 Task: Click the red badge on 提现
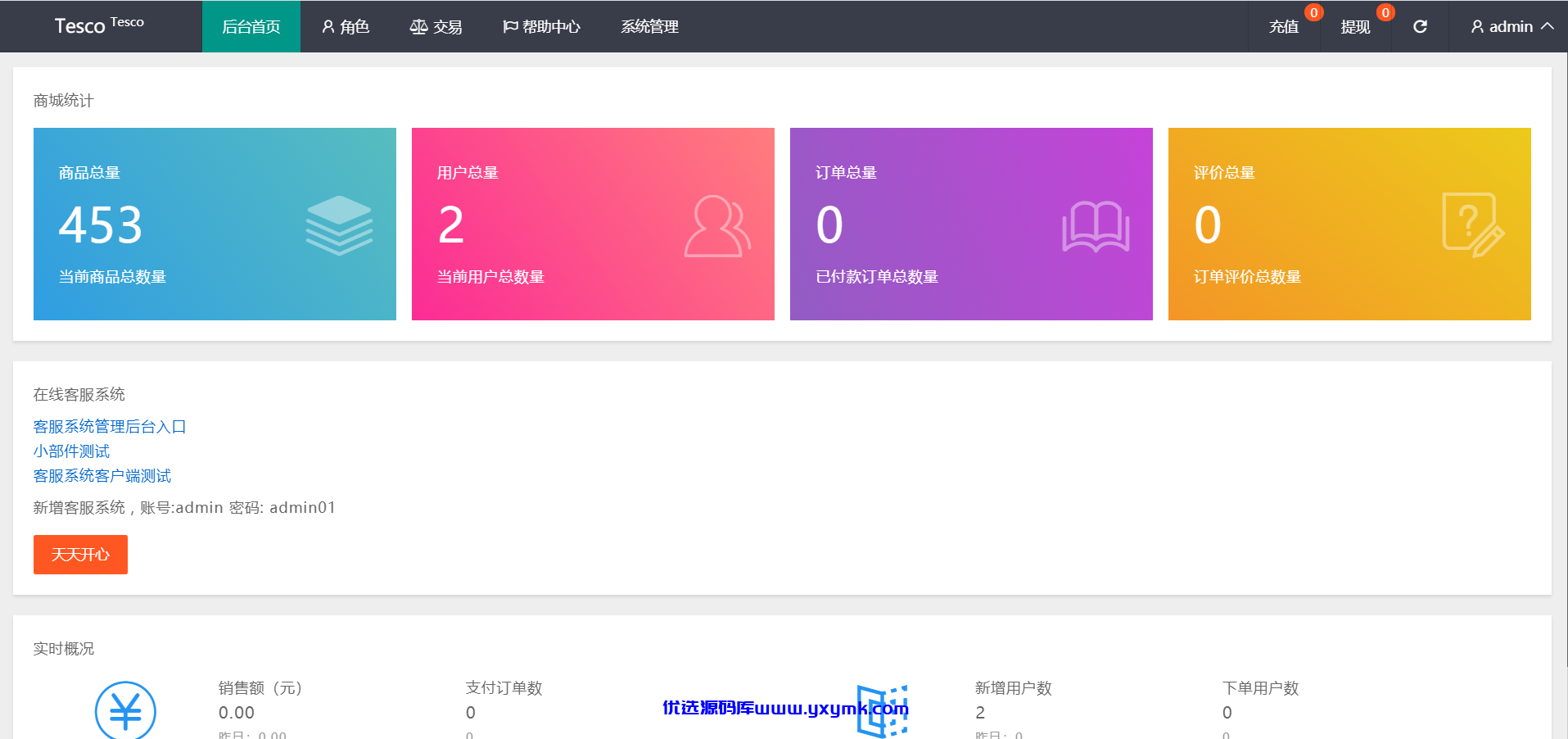coord(1385,12)
